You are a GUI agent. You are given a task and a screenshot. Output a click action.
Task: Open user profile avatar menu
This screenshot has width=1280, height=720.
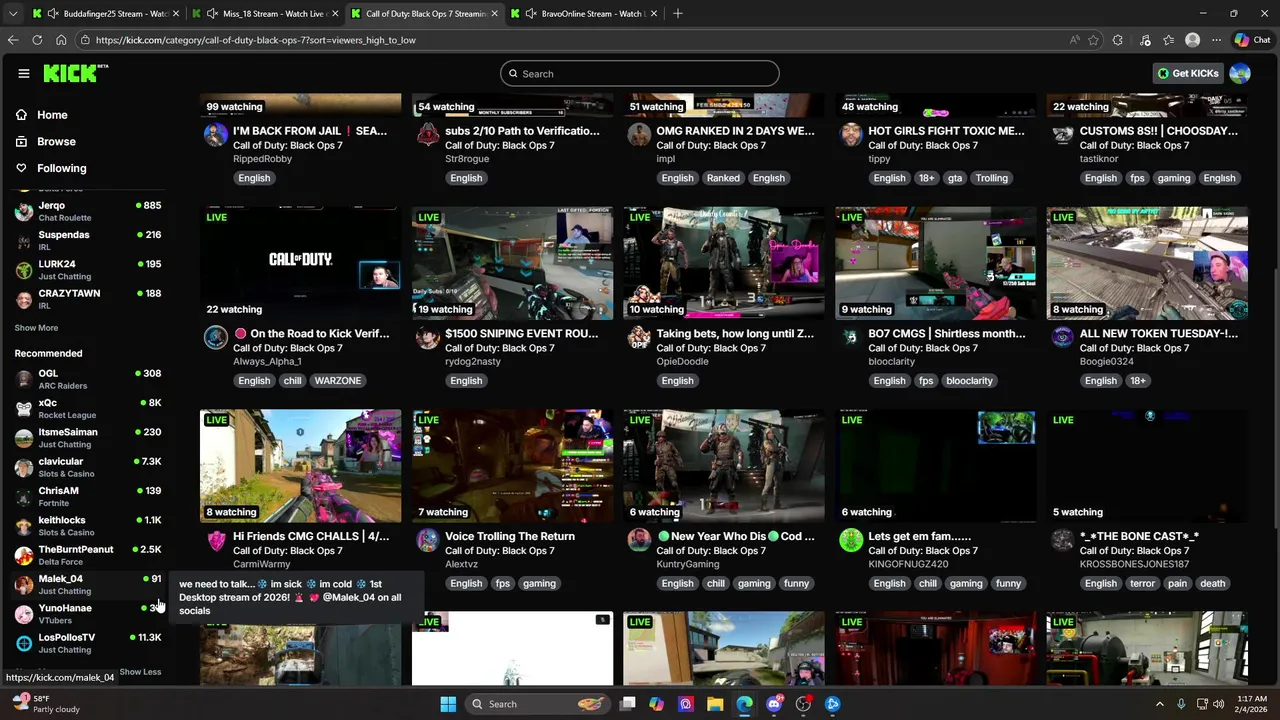click(1240, 73)
